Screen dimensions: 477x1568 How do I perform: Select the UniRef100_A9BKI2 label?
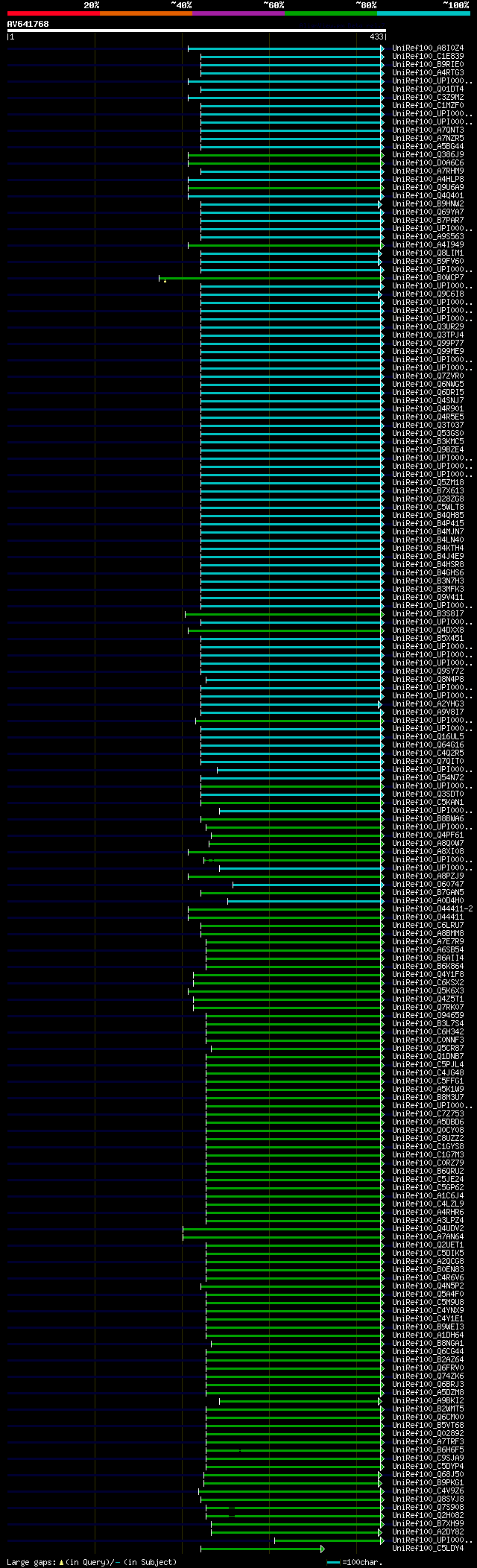[x=428, y=1401]
